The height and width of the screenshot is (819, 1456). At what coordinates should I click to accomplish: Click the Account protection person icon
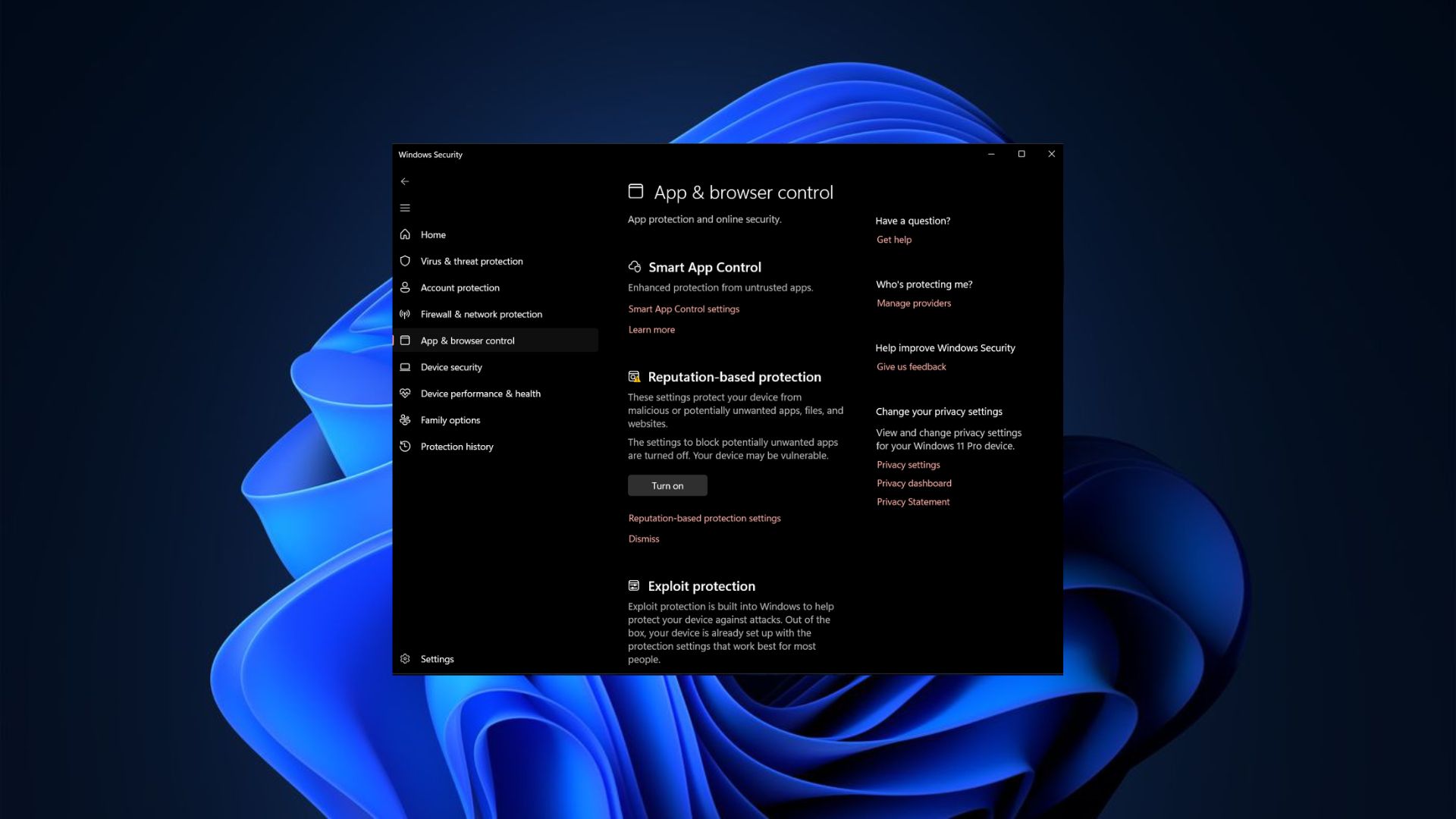pos(405,287)
